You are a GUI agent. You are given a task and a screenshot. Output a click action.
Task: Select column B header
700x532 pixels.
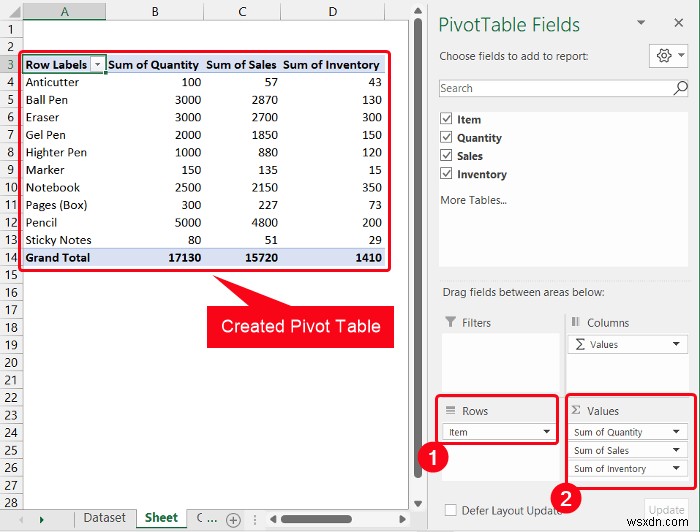coord(155,12)
